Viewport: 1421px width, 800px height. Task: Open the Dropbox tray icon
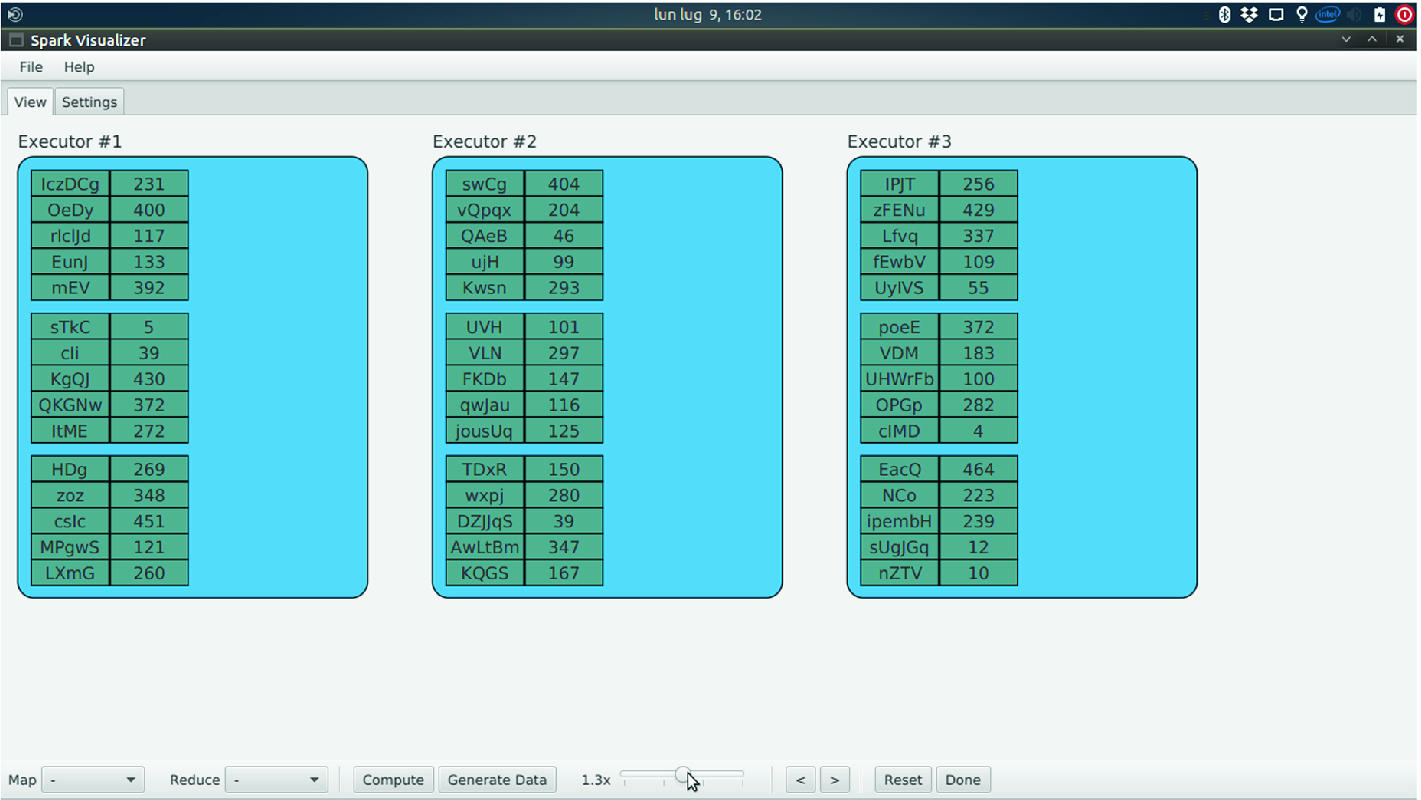(1250, 14)
